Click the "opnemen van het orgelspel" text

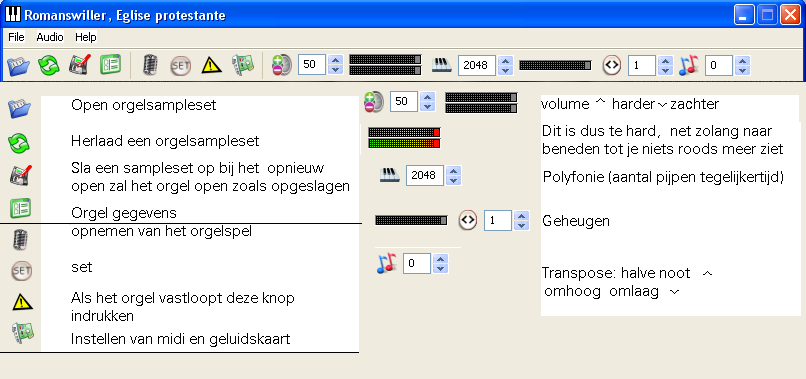click(x=161, y=231)
